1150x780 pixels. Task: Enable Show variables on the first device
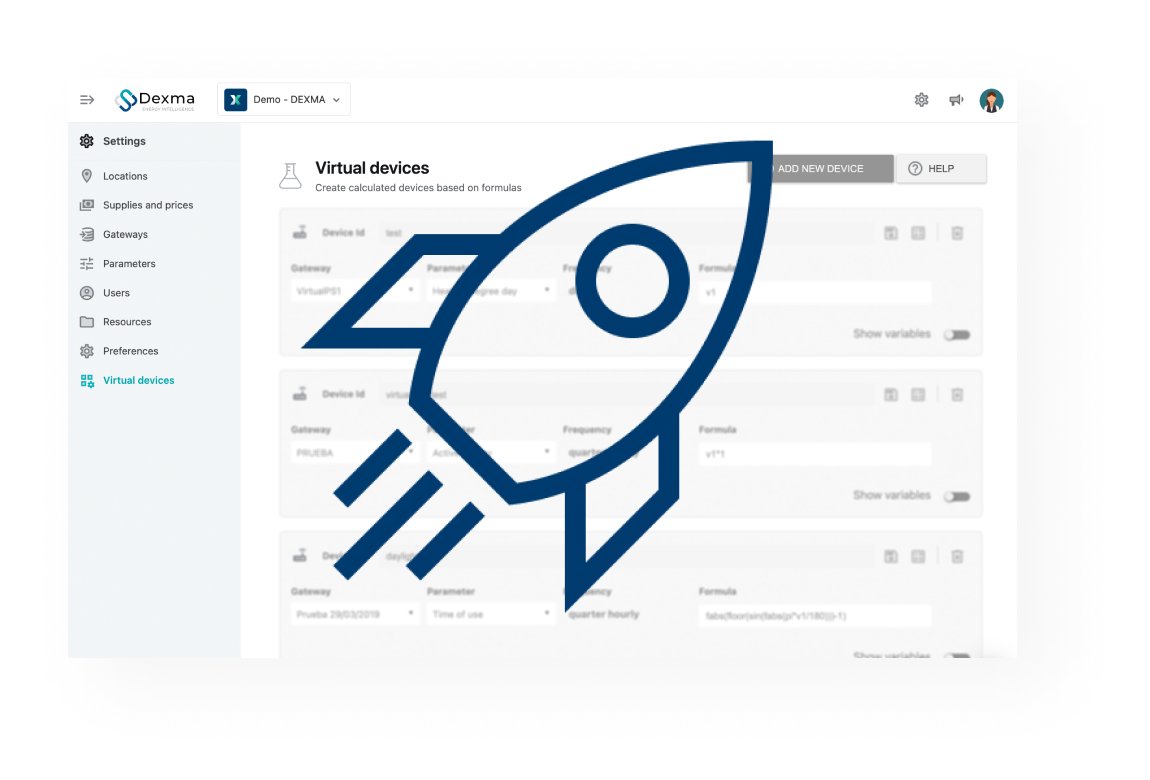[957, 334]
